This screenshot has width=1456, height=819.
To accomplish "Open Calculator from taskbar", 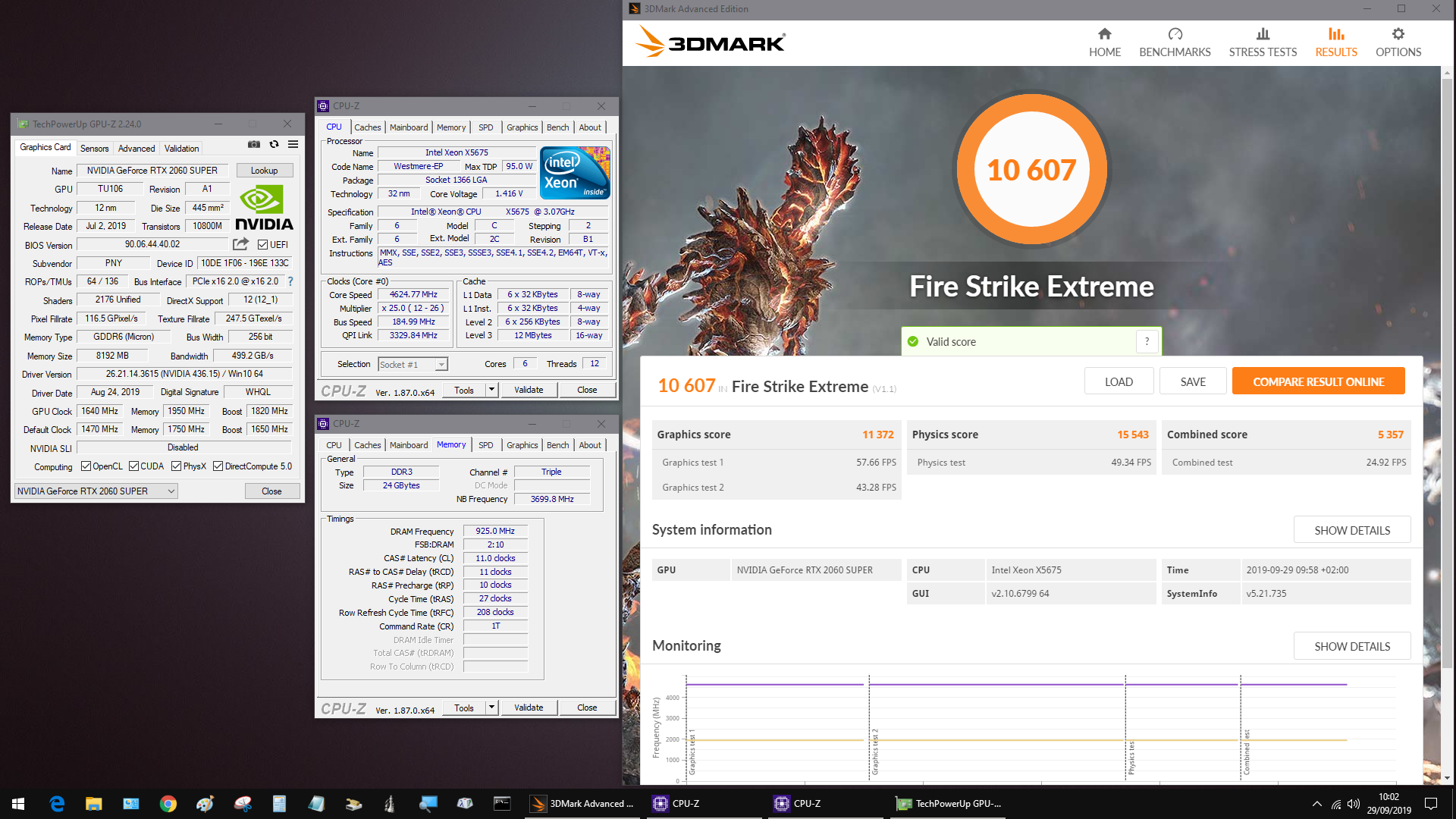I will (x=279, y=804).
